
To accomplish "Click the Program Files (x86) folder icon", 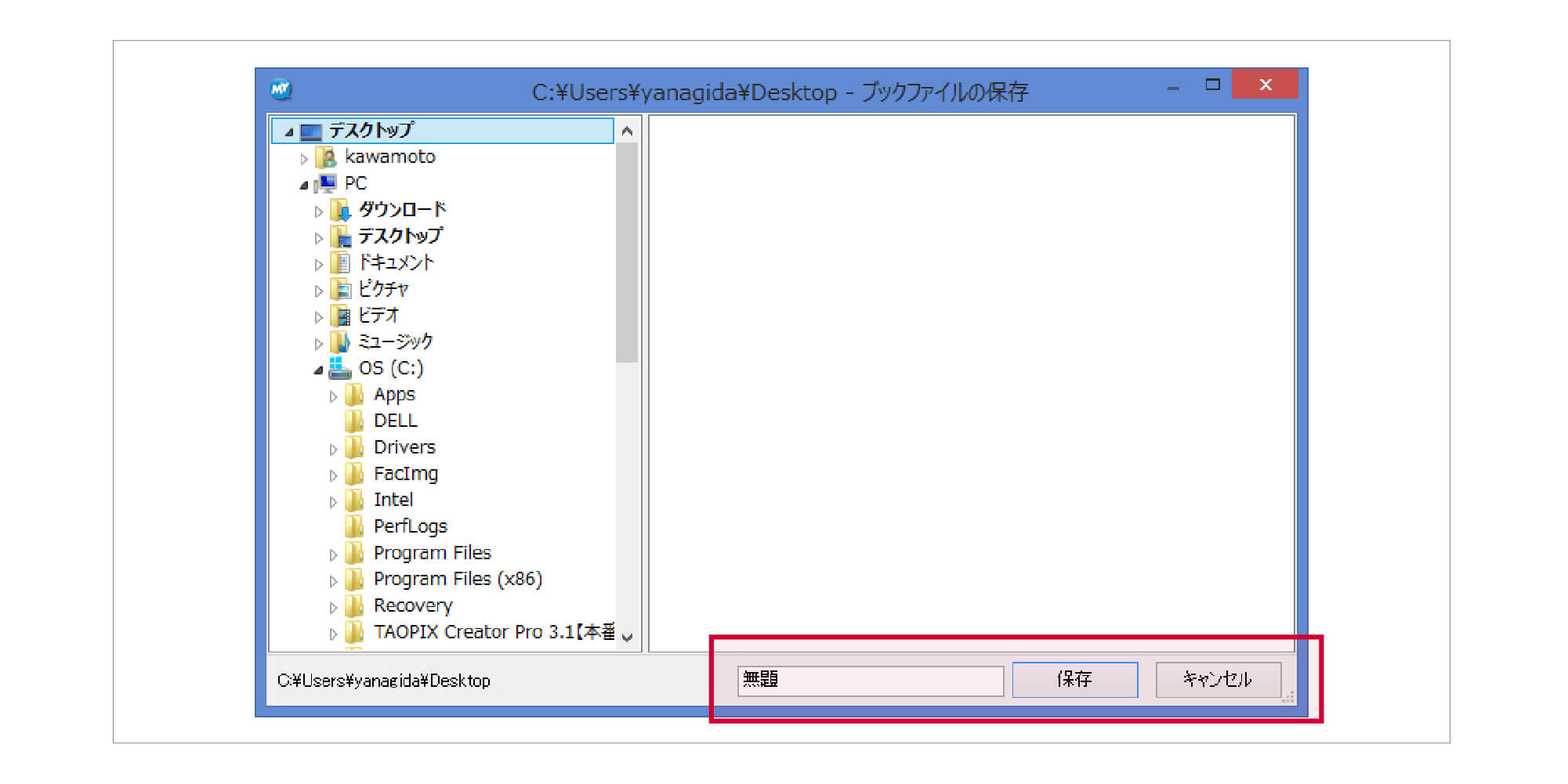I will click(354, 580).
